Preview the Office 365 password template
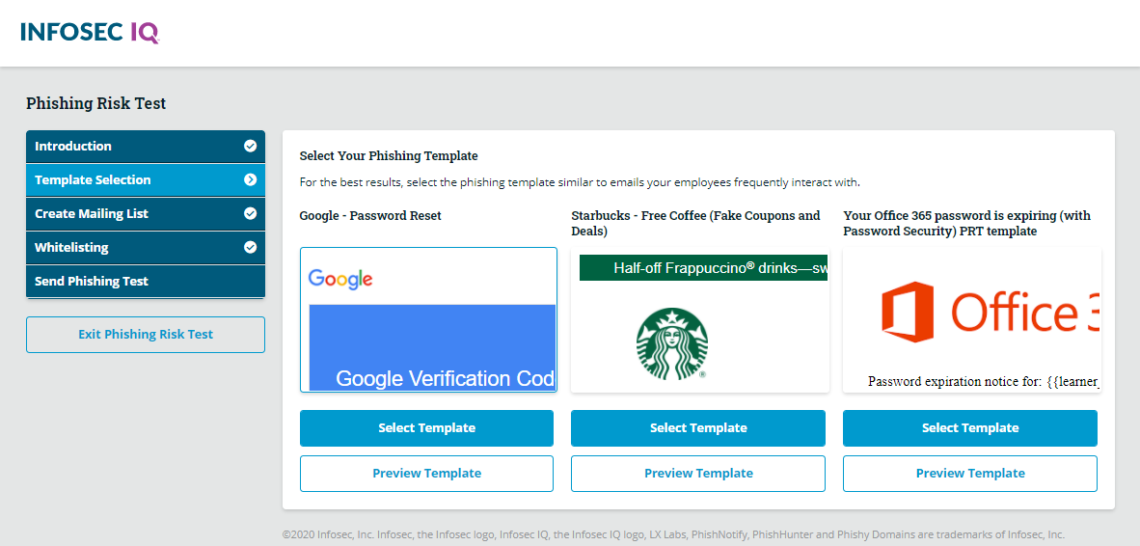The width and height of the screenshot is (1140, 546). (969, 474)
